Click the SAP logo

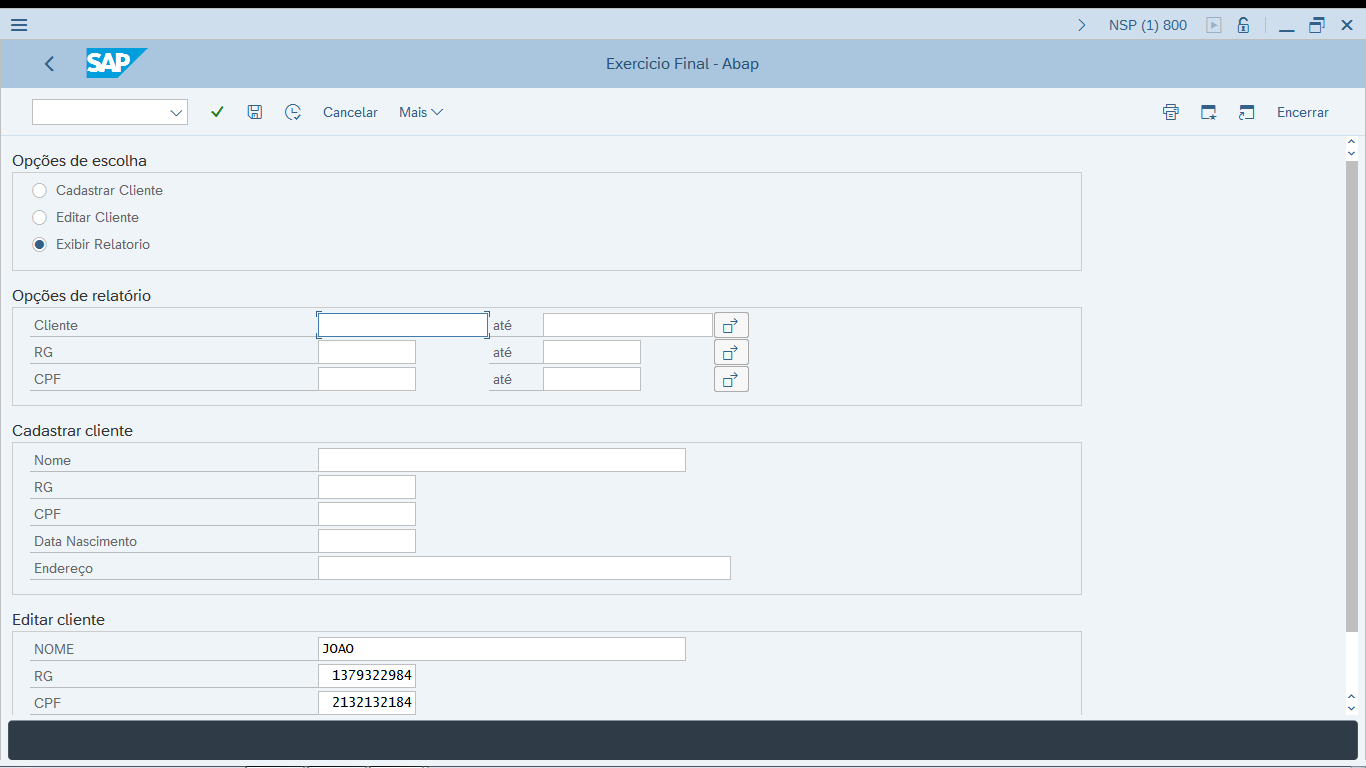[x=116, y=63]
